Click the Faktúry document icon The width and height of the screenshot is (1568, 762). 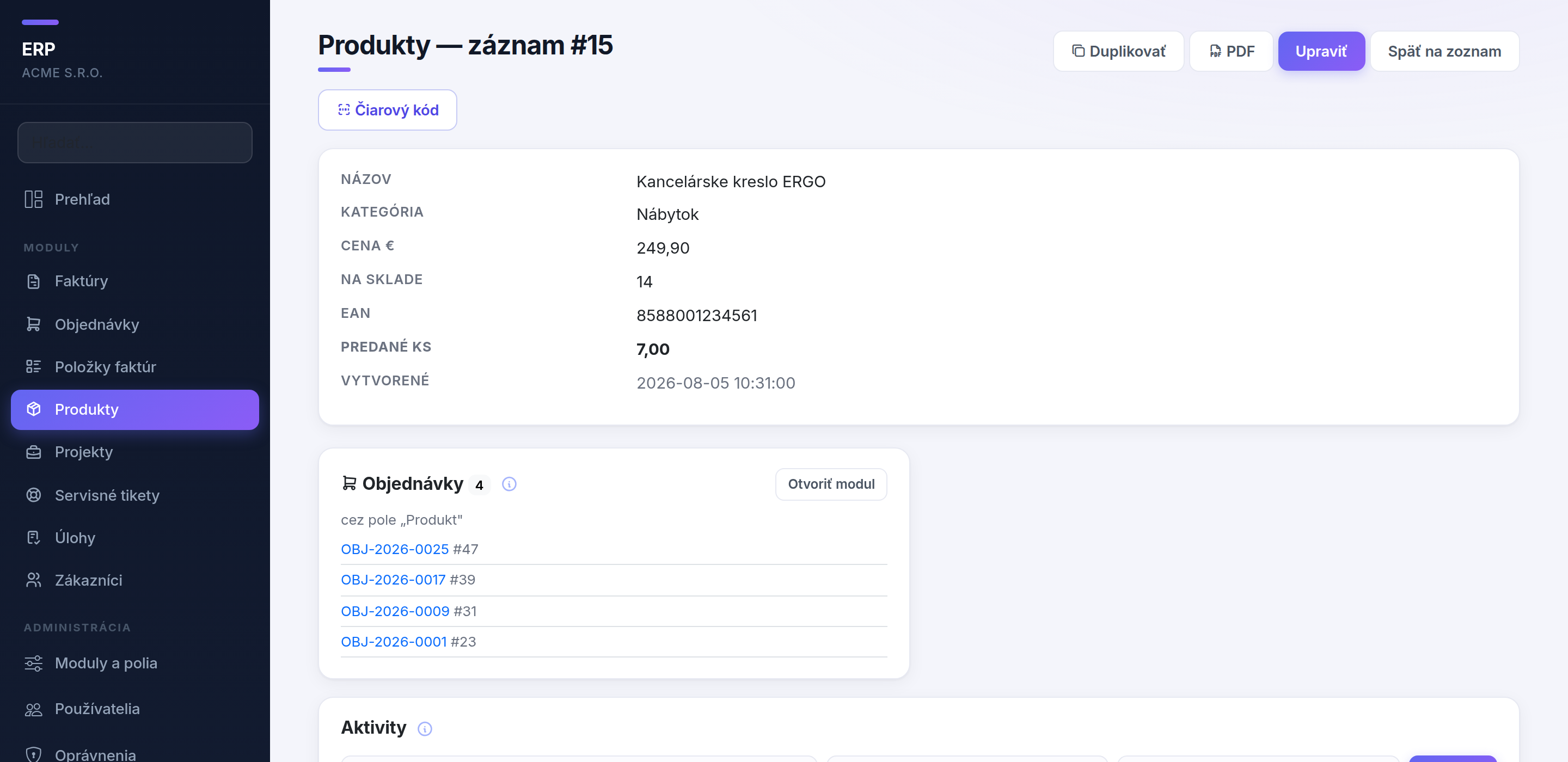coord(33,281)
